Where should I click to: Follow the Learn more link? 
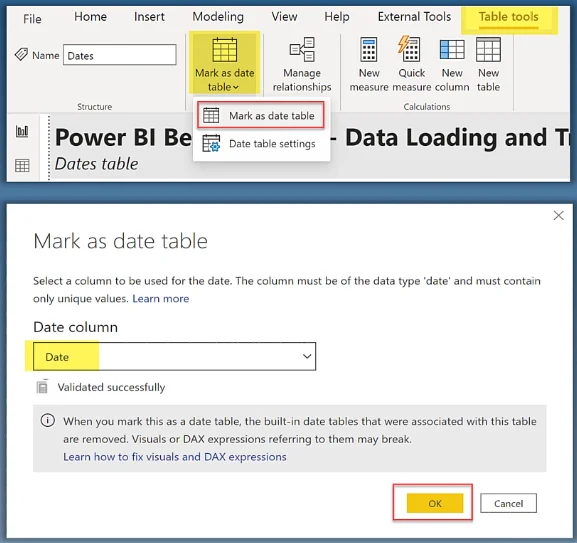click(x=161, y=298)
